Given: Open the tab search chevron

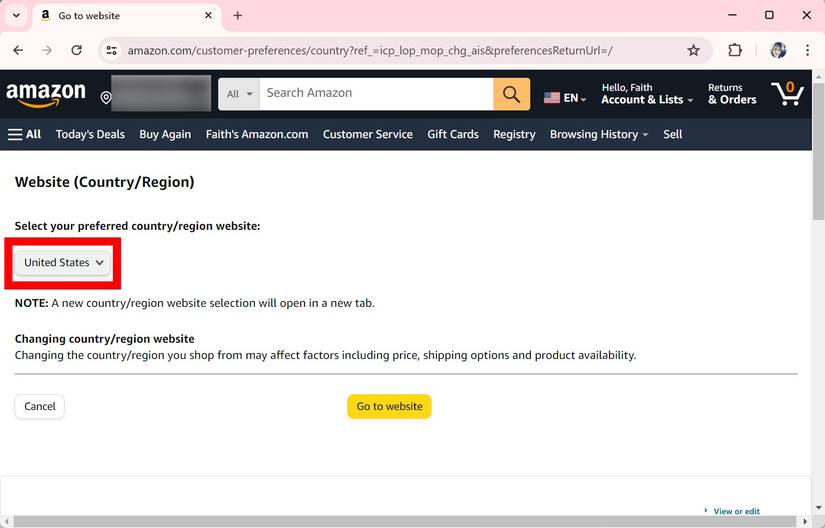Looking at the screenshot, I should [16, 15].
